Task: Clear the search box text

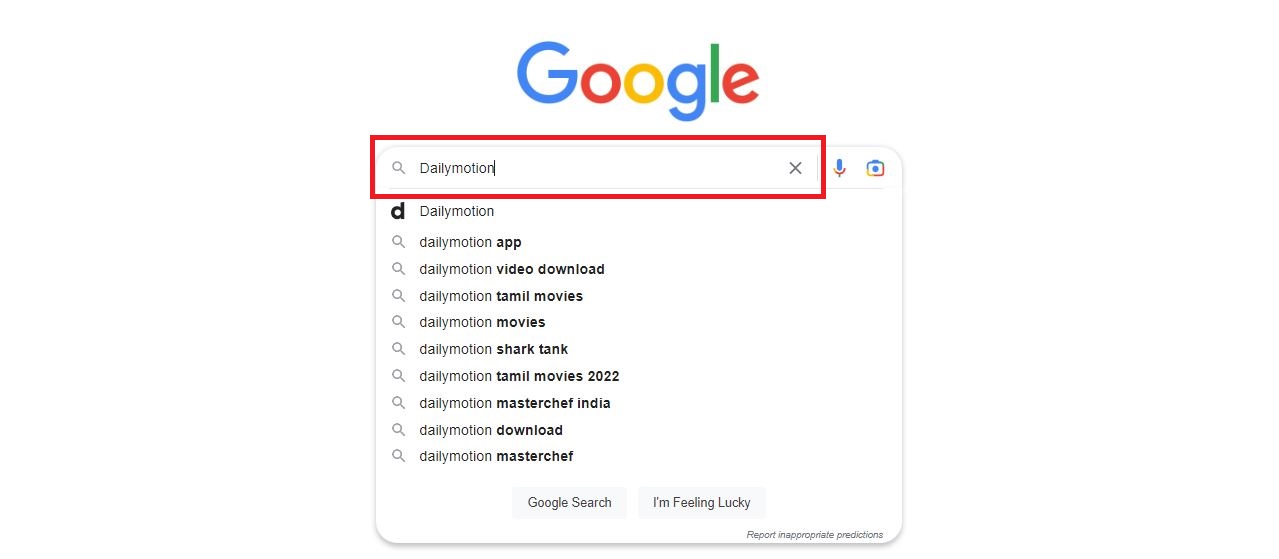Action: coord(795,168)
